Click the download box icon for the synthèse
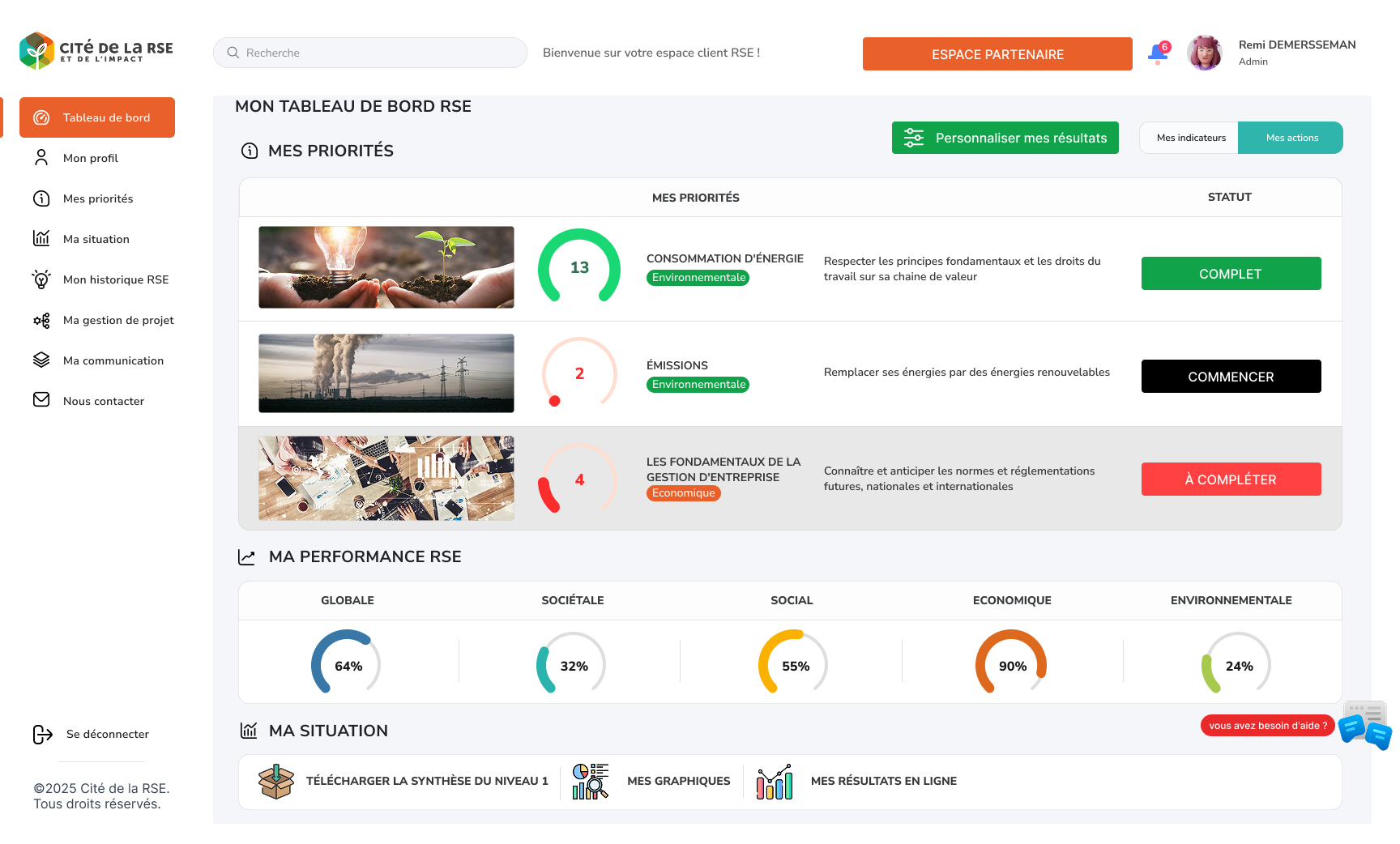 pyautogui.click(x=275, y=781)
